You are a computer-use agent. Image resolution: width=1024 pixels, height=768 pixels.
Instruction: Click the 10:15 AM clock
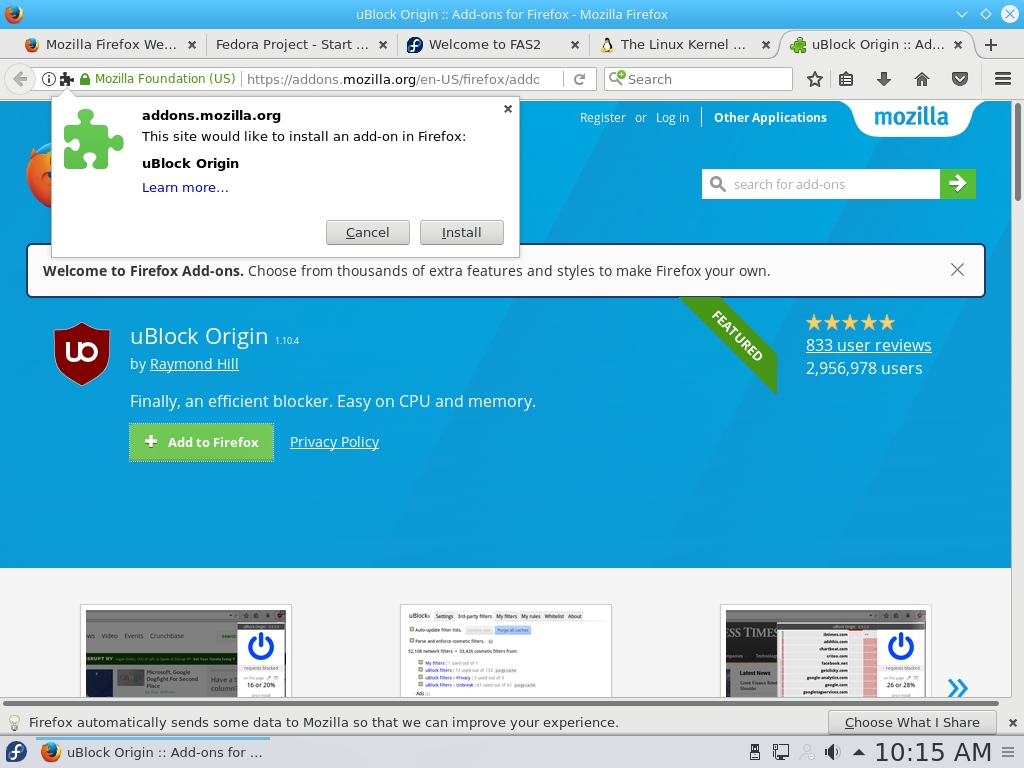pos(933,752)
